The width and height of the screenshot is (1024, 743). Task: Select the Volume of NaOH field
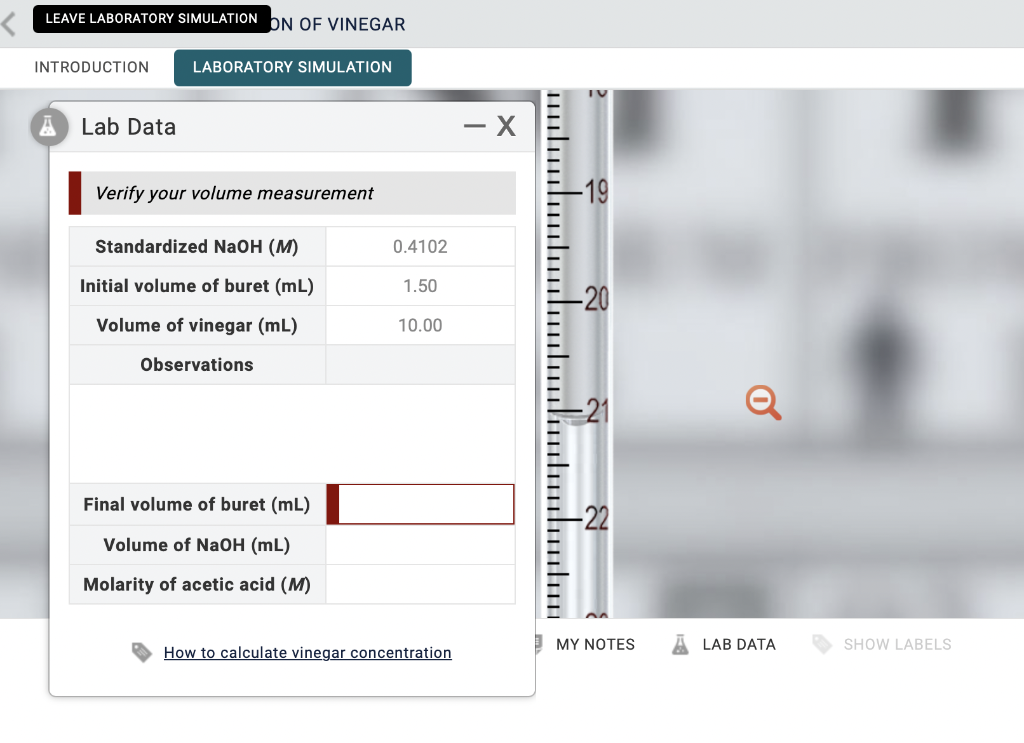tap(420, 544)
